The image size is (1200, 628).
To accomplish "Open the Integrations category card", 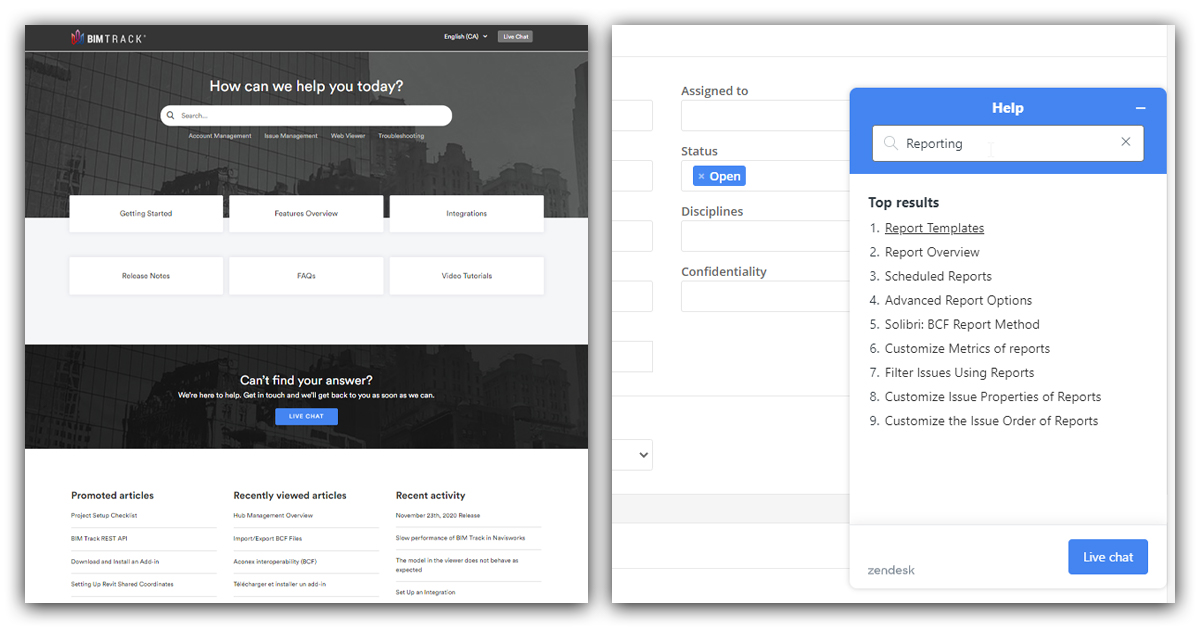I will pos(467,214).
